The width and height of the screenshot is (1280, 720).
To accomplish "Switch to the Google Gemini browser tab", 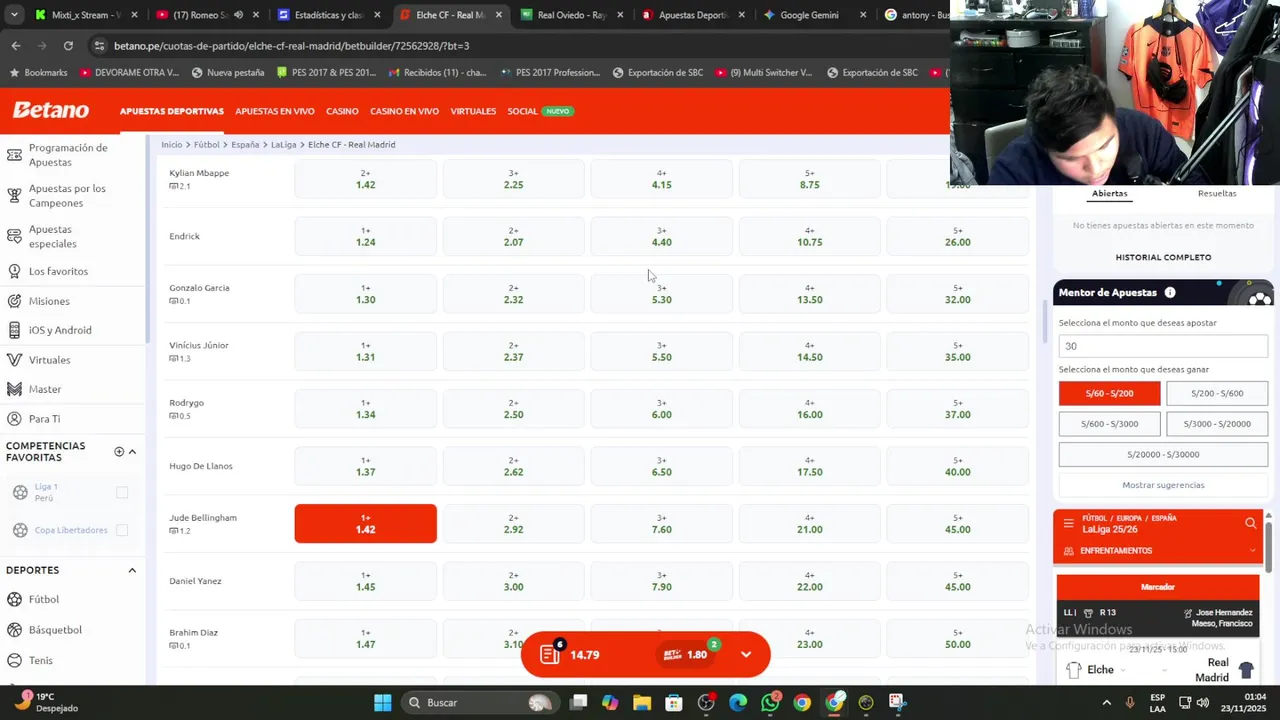I will tap(808, 15).
